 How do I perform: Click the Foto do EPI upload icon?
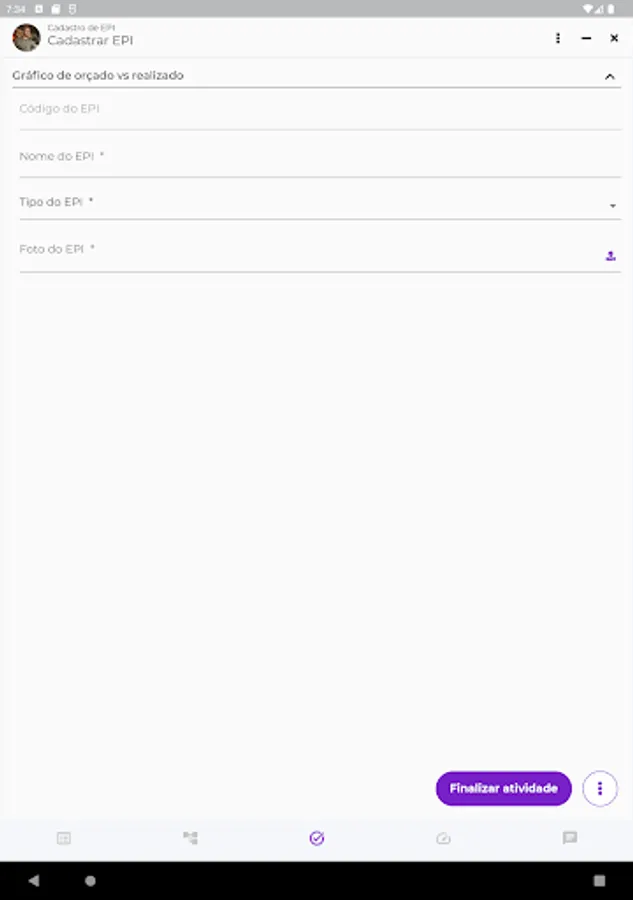tap(610, 256)
